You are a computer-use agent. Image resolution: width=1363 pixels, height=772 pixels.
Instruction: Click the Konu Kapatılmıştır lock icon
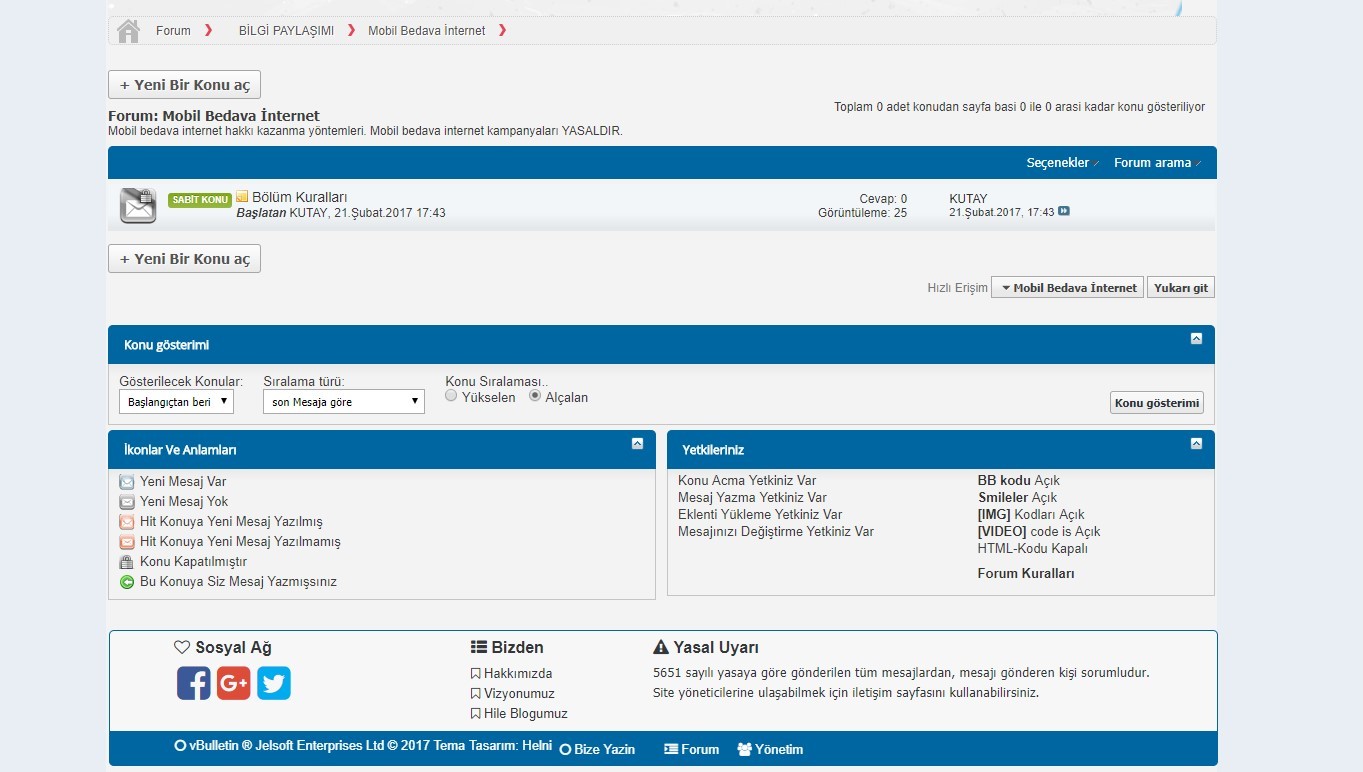[127, 562]
